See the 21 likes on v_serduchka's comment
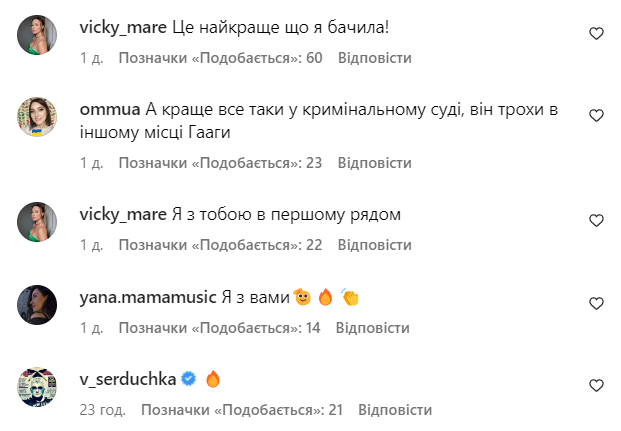Image resolution: width=621 pixels, height=431 pixels. [241, 410]
